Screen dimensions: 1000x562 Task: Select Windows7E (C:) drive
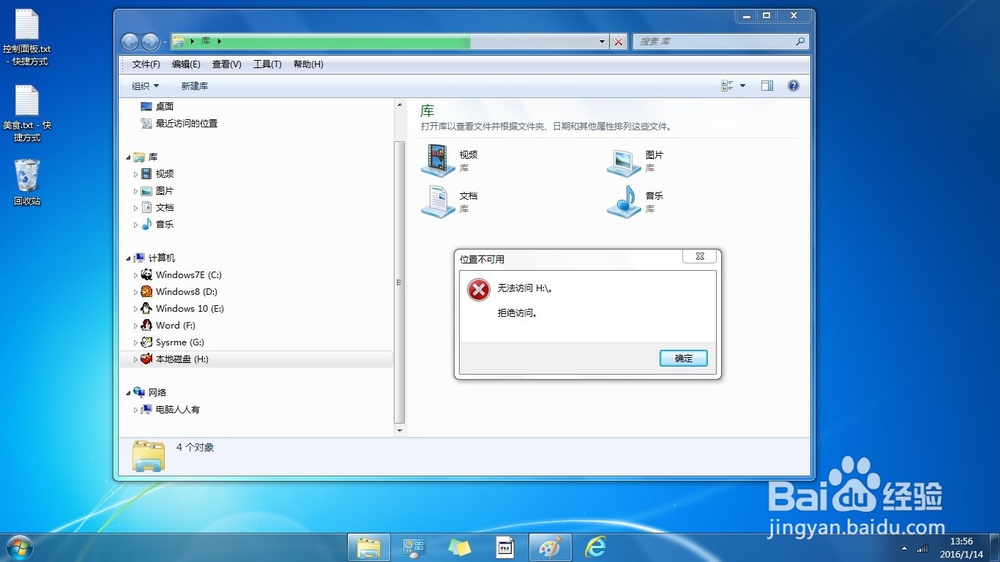point(188,275)
